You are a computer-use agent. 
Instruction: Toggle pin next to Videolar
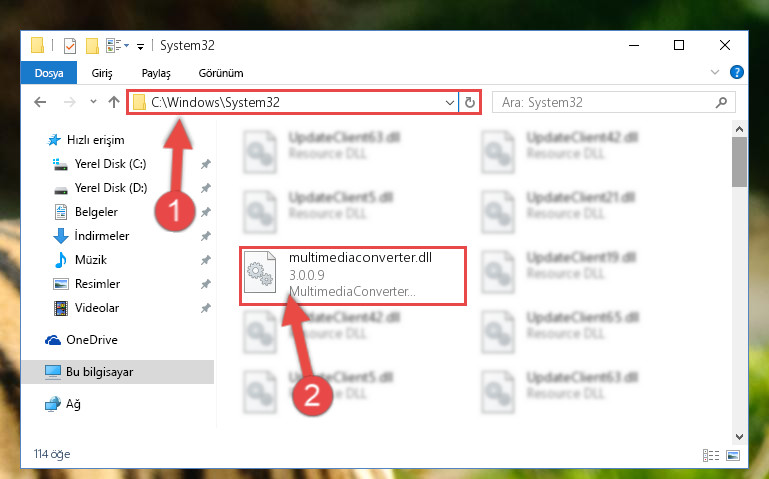click(x=206, y=308)
